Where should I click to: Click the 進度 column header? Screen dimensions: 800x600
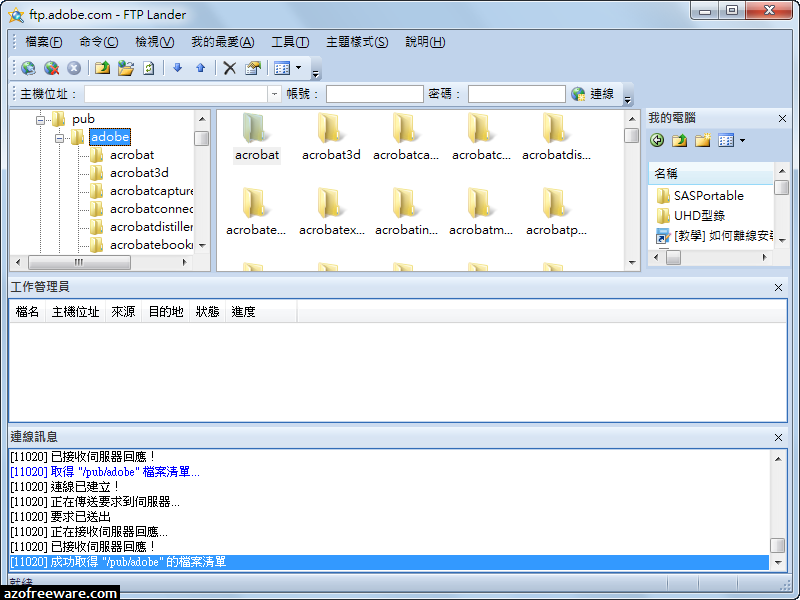pos(260,312)
